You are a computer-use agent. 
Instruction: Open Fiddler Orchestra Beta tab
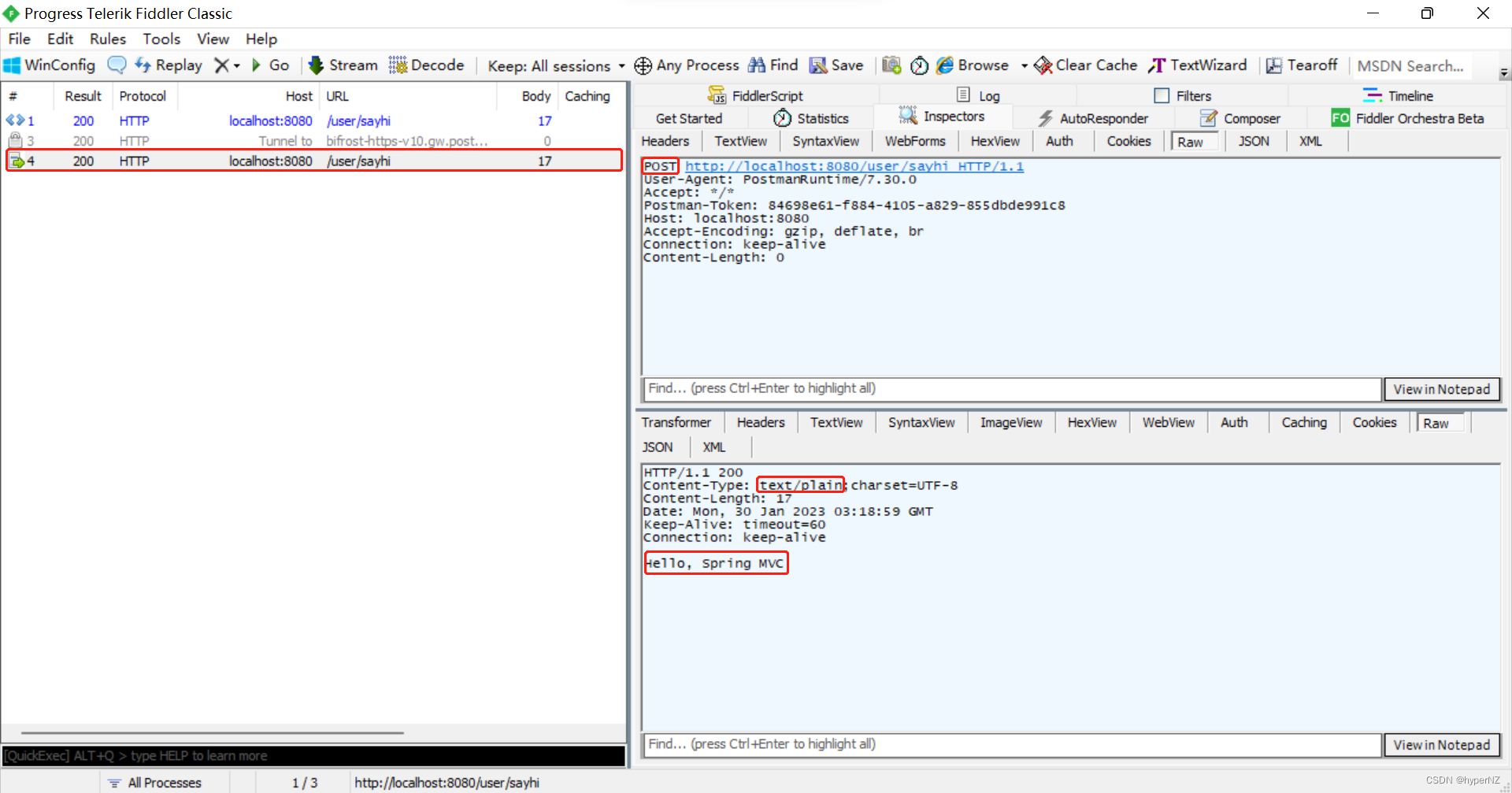[1407, 118]
